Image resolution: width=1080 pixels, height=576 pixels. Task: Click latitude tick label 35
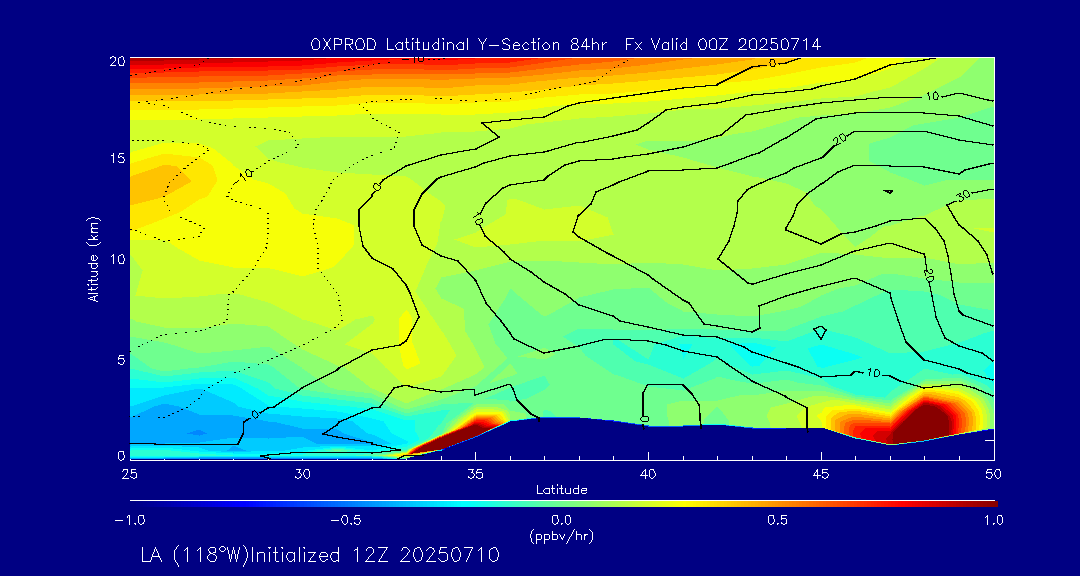475,474
